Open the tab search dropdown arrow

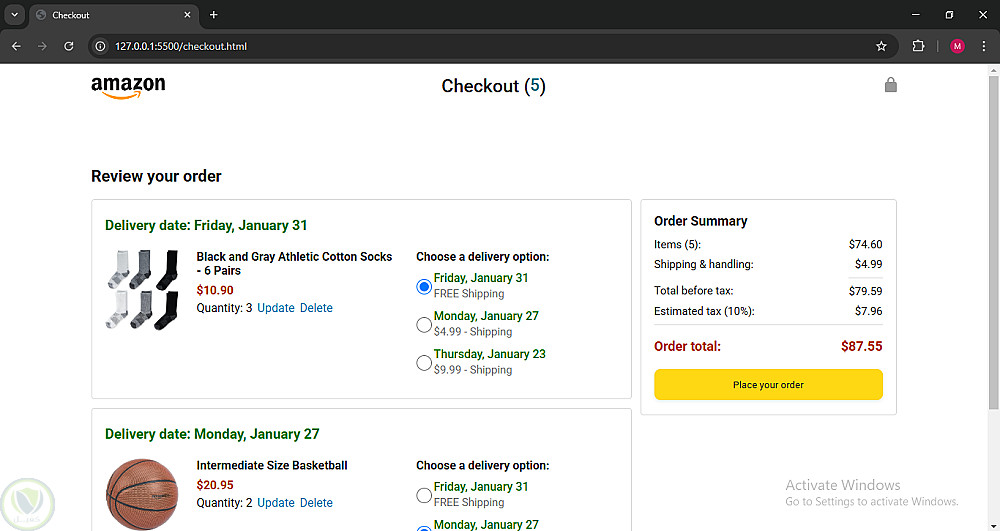(x=14, y=15)
